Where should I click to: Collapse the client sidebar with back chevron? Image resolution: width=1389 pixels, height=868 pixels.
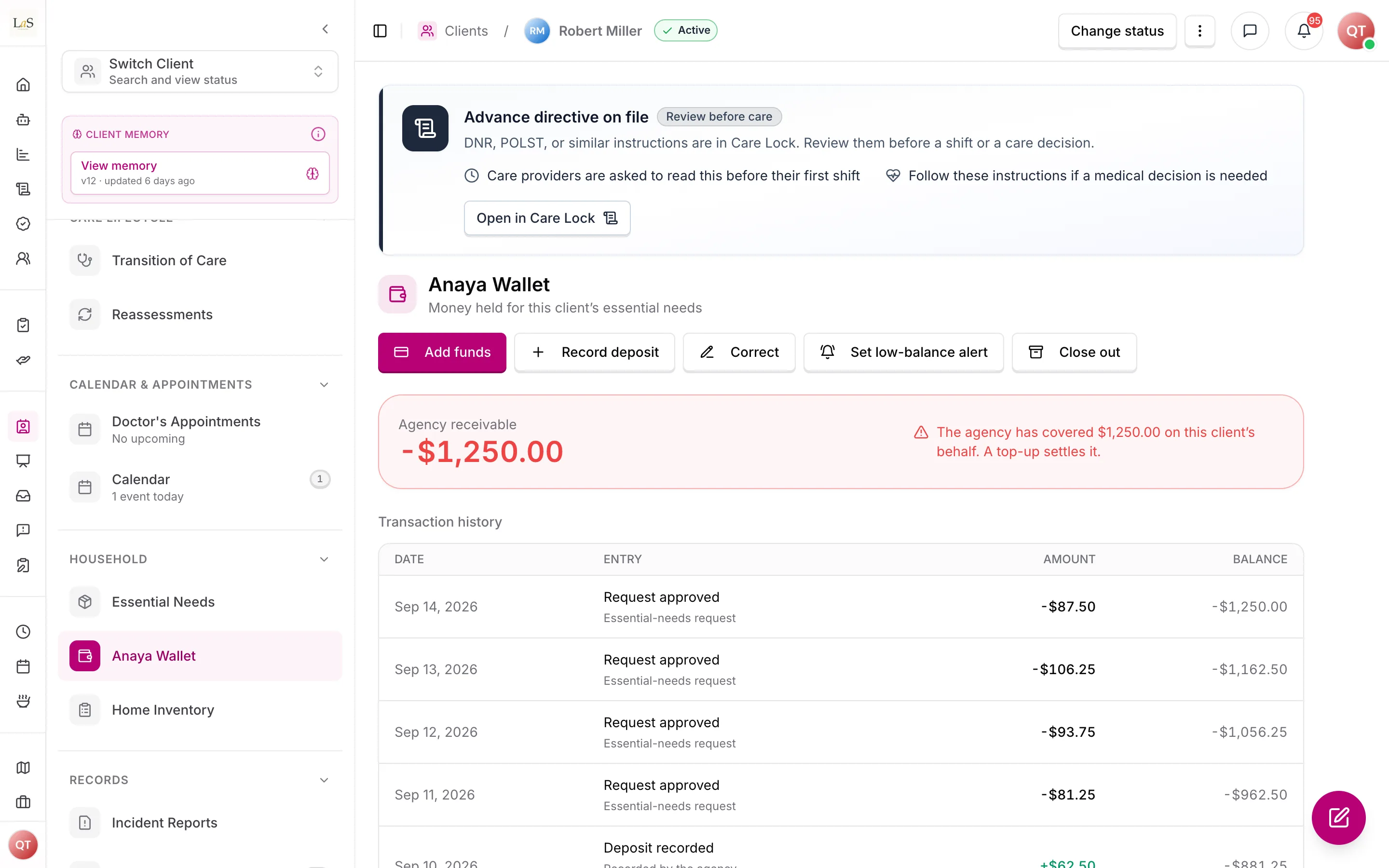[325, 29]
